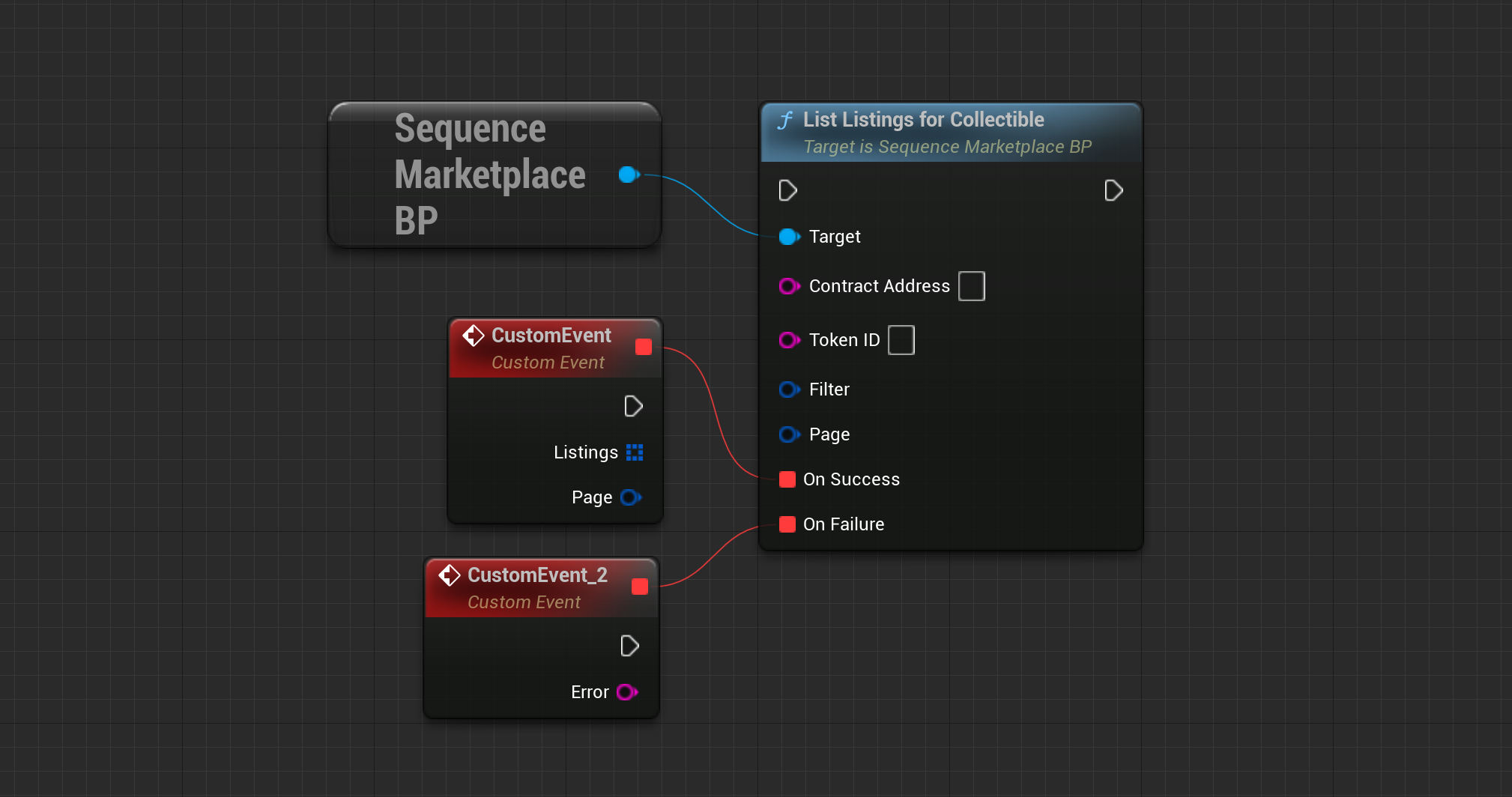Select the List Listings for Collectible node title

click(923, 120)
